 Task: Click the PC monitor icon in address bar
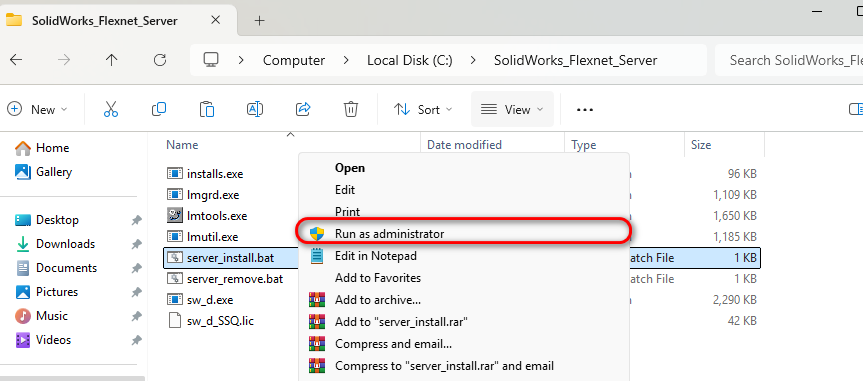pos(210,60)
